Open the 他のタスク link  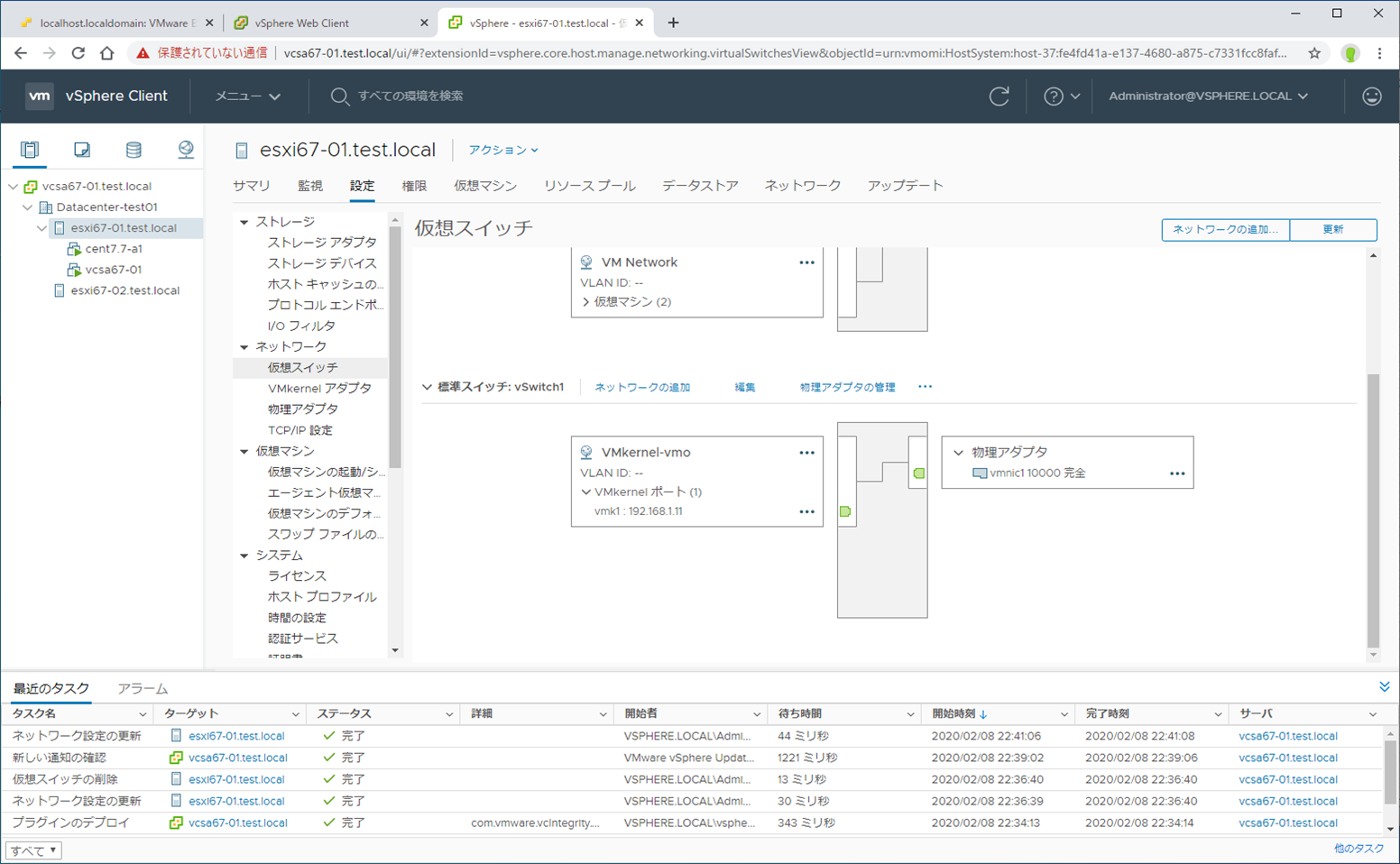(1359, 849)
